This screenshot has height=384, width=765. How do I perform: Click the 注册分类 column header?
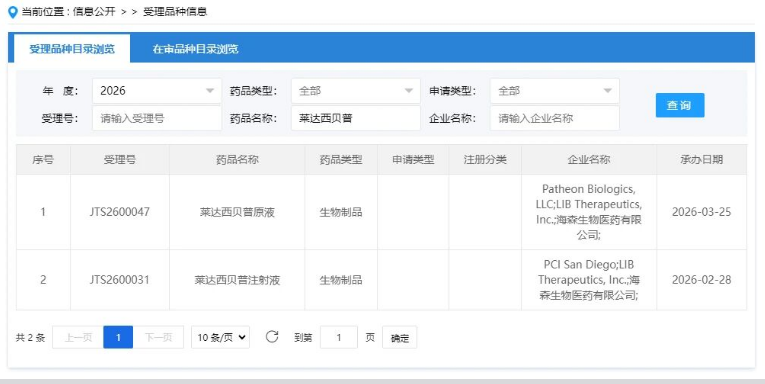pyautogui.click(x=485, y=160)
